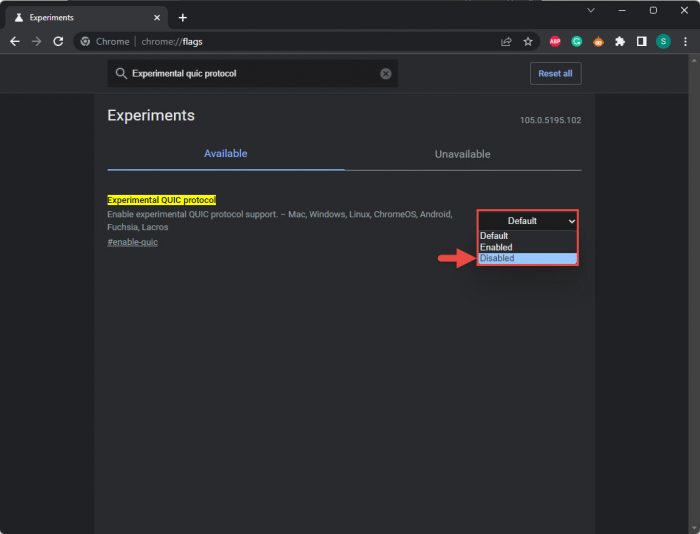Focus the flags search field

(x=253, y=74)
